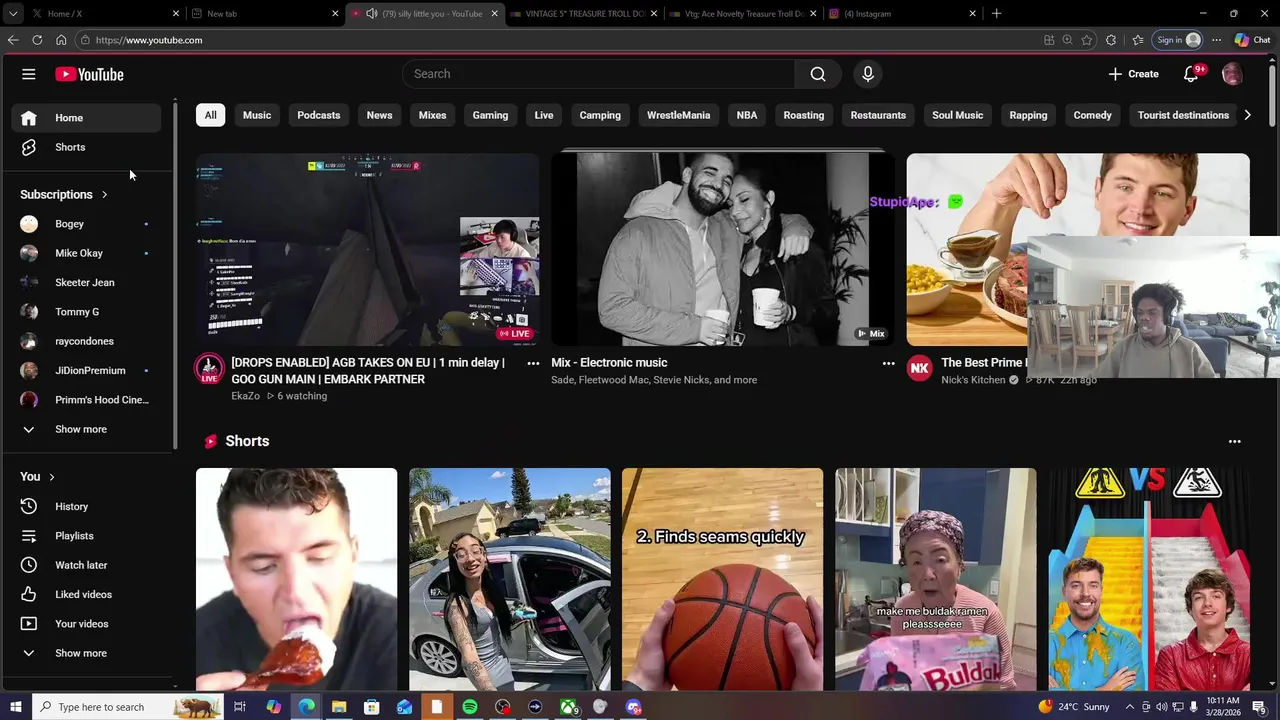Viewport: 1280px width, 720px height.
Task: Start voice search with the microphone
Action: tap(868, 74)
